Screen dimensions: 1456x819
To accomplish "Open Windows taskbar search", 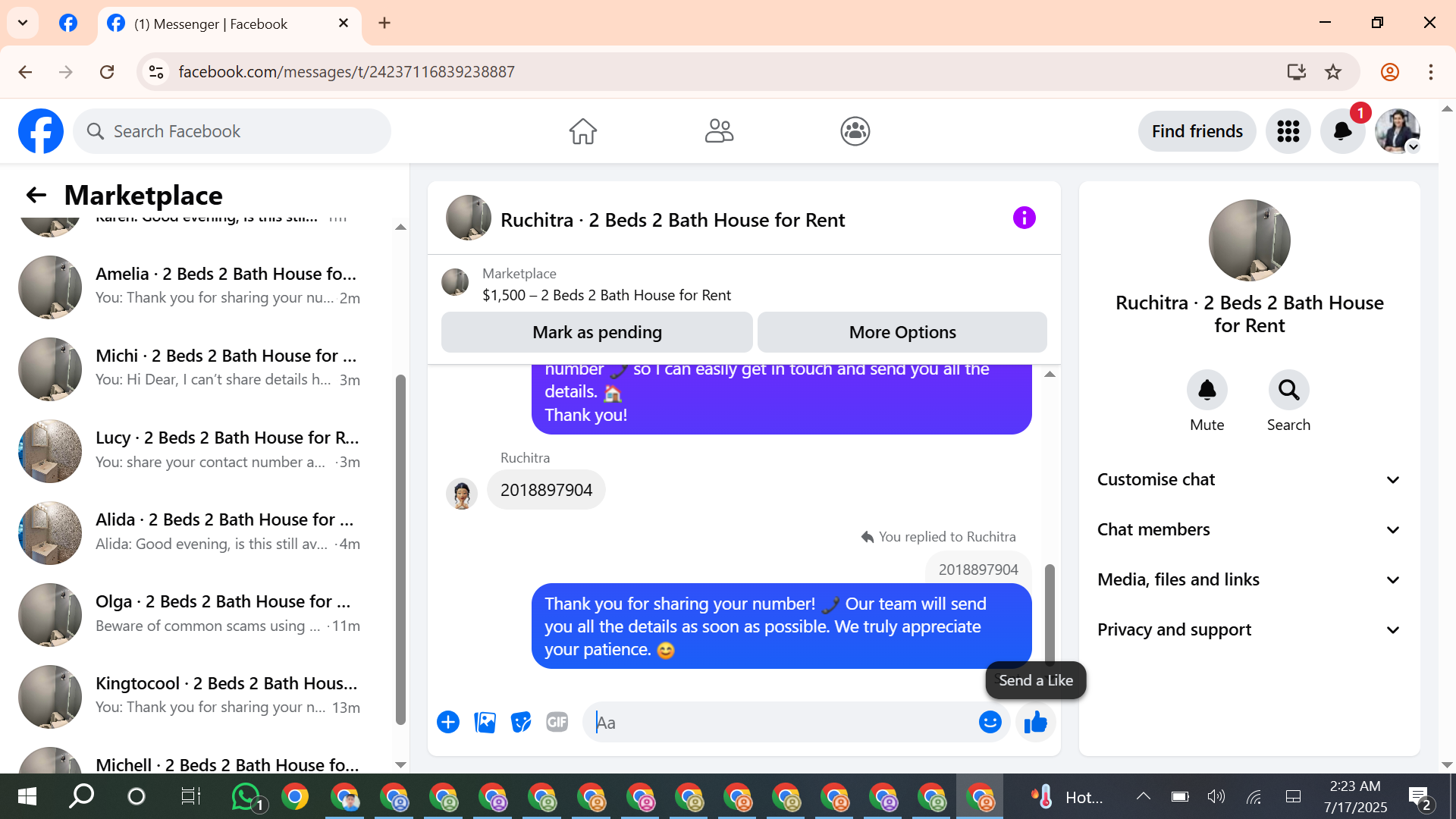I will pyautogui.click(x=81, y=796).
